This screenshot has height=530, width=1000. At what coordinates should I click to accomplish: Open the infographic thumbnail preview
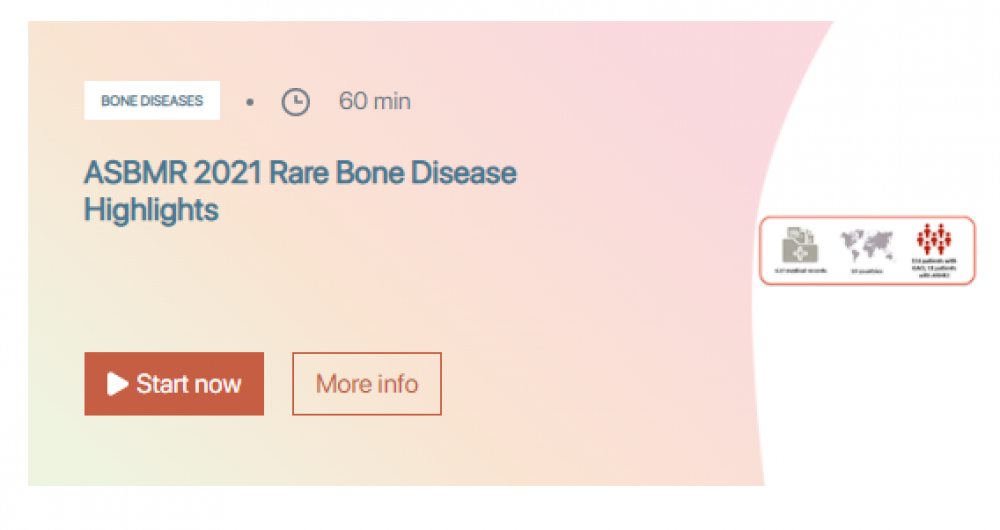[x=867, y=250]
